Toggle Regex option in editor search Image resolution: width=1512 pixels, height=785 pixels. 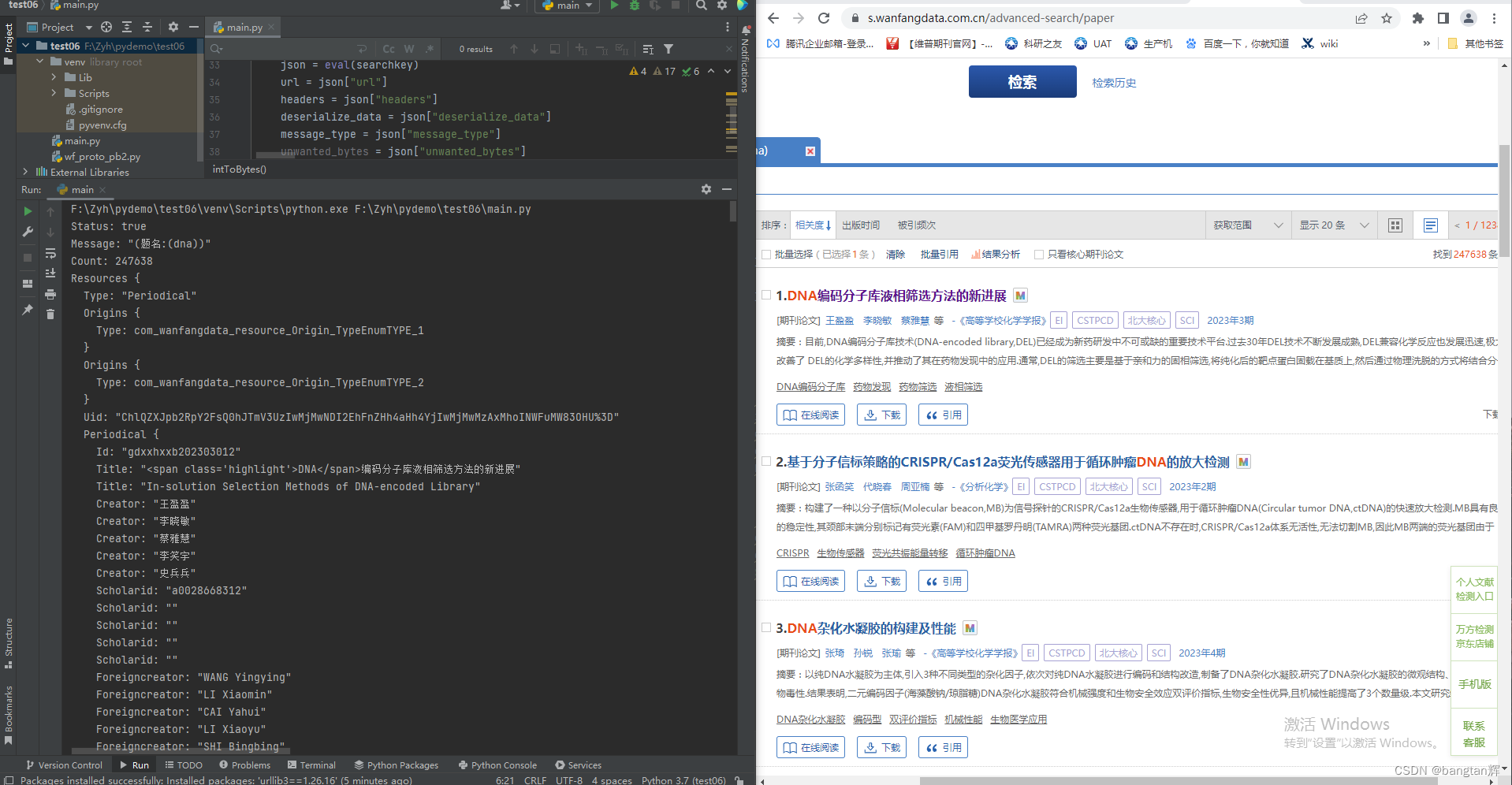(x=430, y=49)
